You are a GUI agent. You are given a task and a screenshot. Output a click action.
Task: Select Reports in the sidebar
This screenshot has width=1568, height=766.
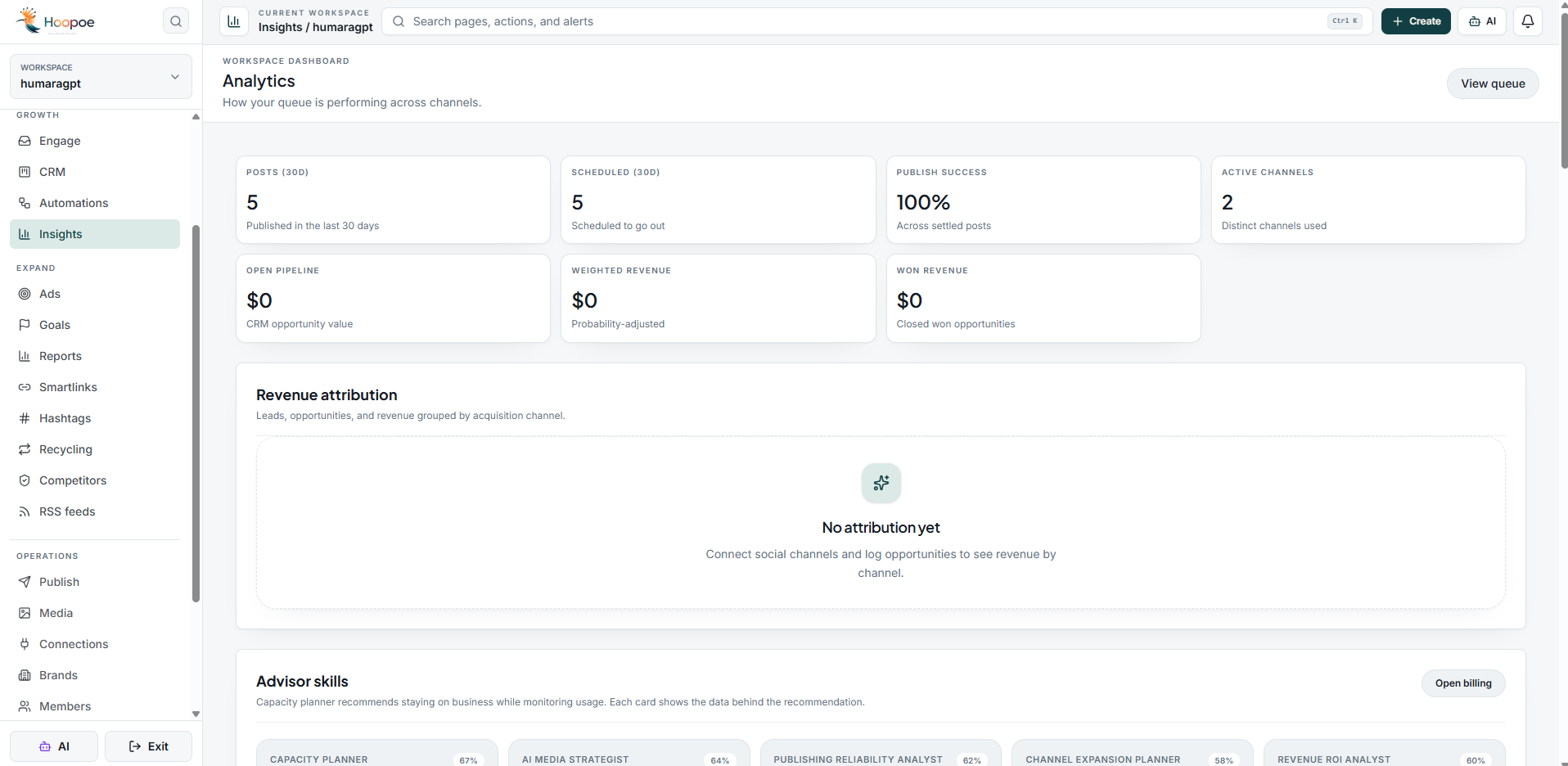[95, 356]
